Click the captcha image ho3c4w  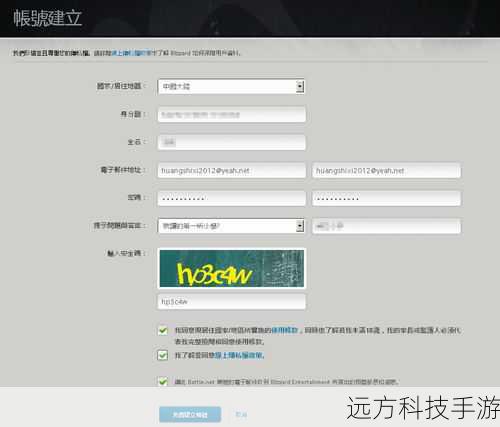[232, 268]
